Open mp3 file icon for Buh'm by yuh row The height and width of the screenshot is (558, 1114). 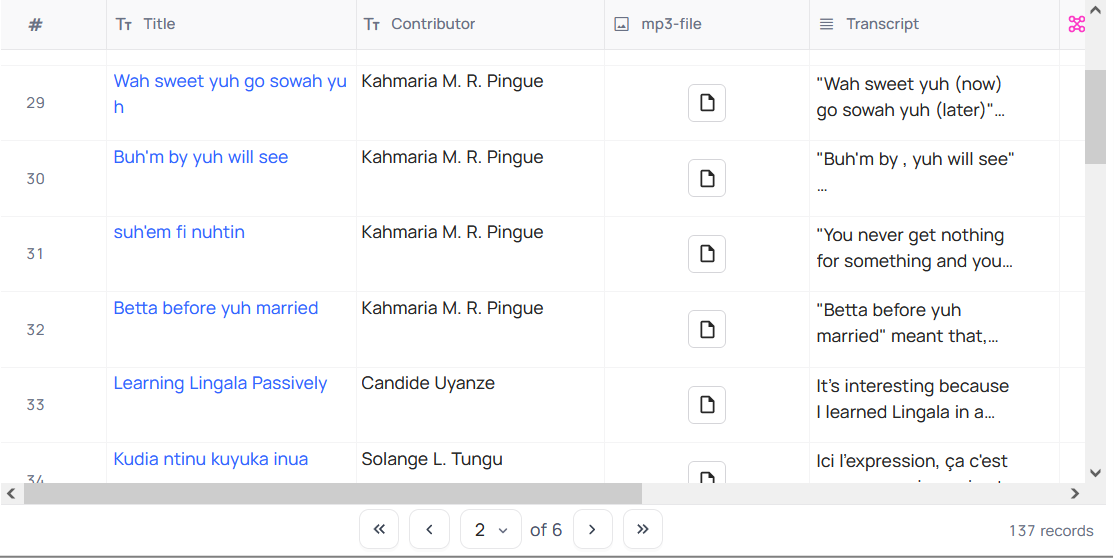click(706, 178)
